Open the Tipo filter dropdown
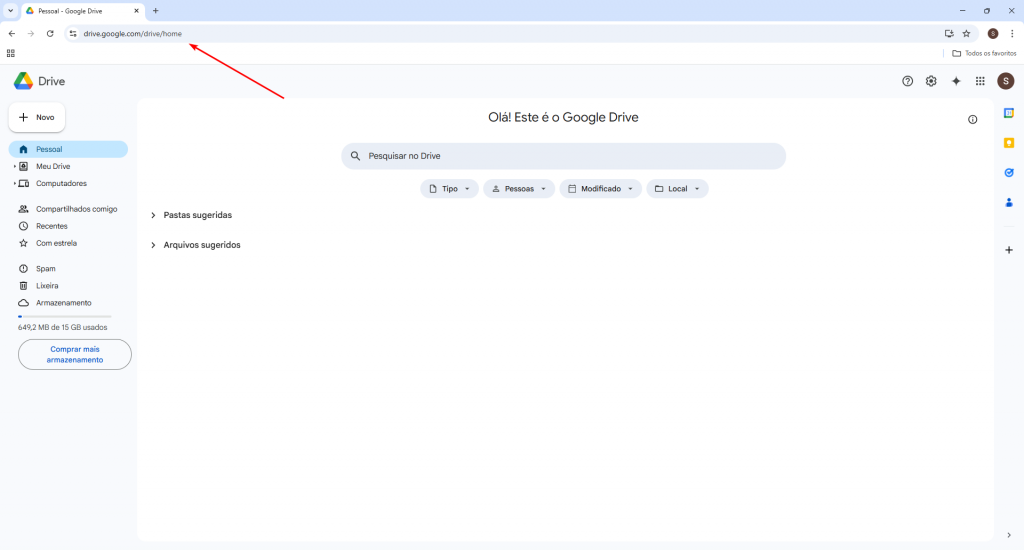Viewport: 1024px width, 550px height. [449, 189]
